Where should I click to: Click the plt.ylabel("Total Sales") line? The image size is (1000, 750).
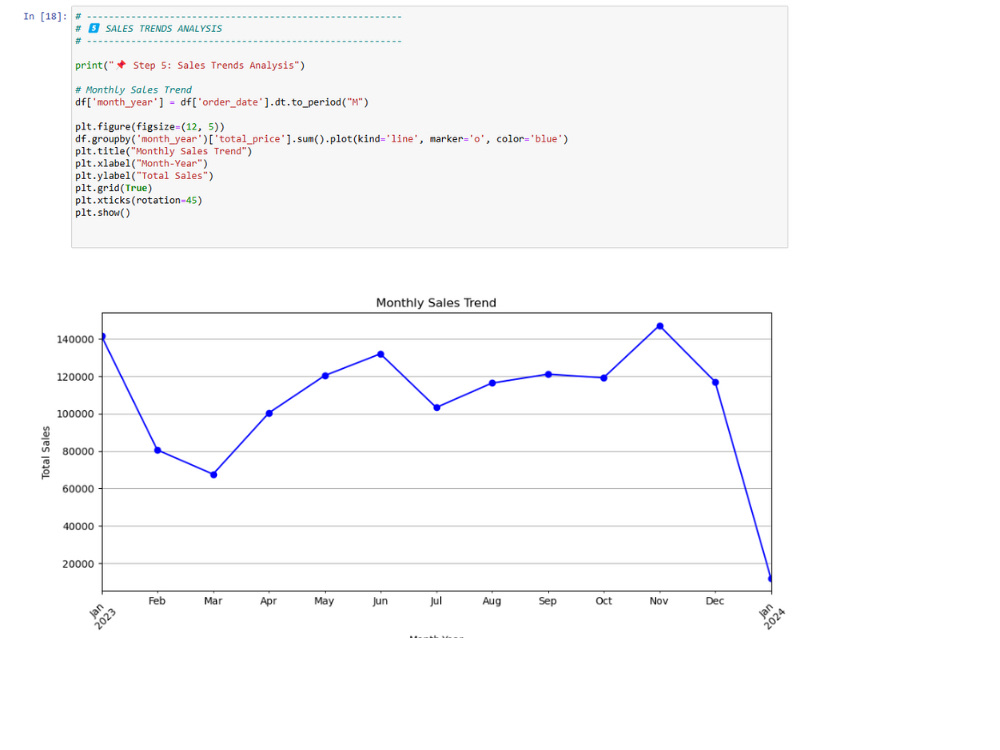point(144,175)
